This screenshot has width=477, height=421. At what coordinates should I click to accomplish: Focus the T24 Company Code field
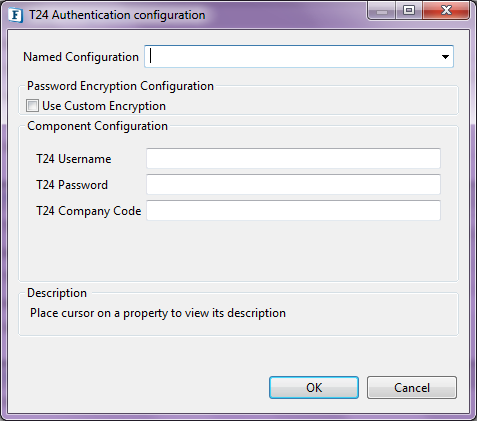click(293, 210)
